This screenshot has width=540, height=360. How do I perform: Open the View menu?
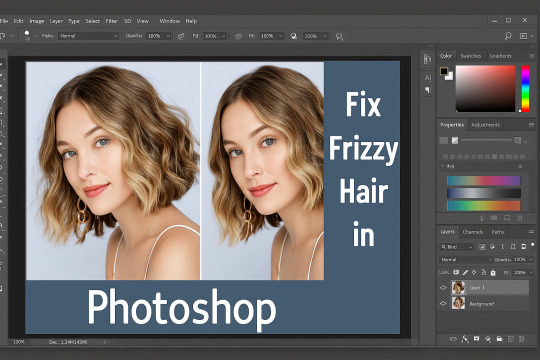click(x=143, y=21)
